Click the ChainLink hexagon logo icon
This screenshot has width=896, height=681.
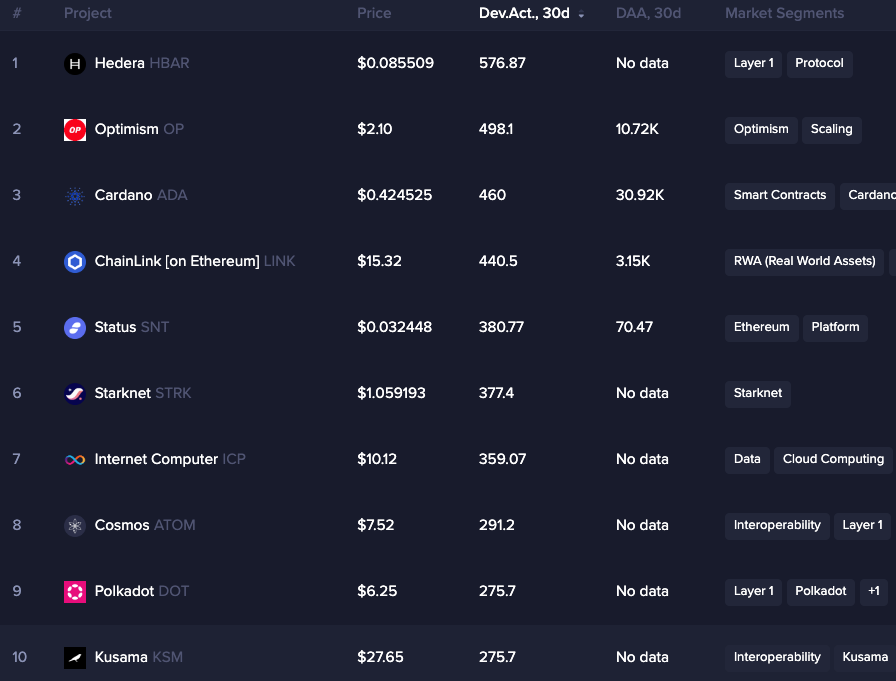pyautogui.click(x=75, y=262)
